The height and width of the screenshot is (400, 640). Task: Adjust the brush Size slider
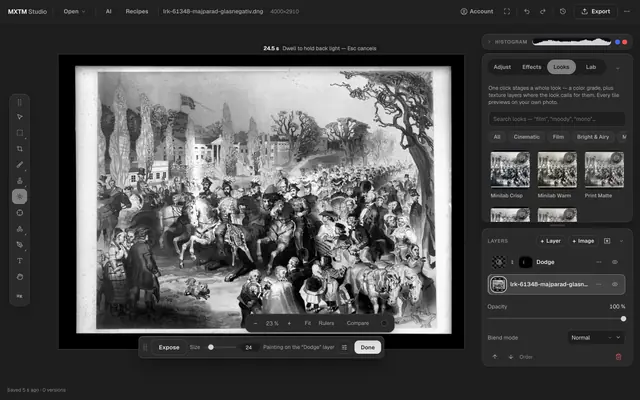point(222,347)
